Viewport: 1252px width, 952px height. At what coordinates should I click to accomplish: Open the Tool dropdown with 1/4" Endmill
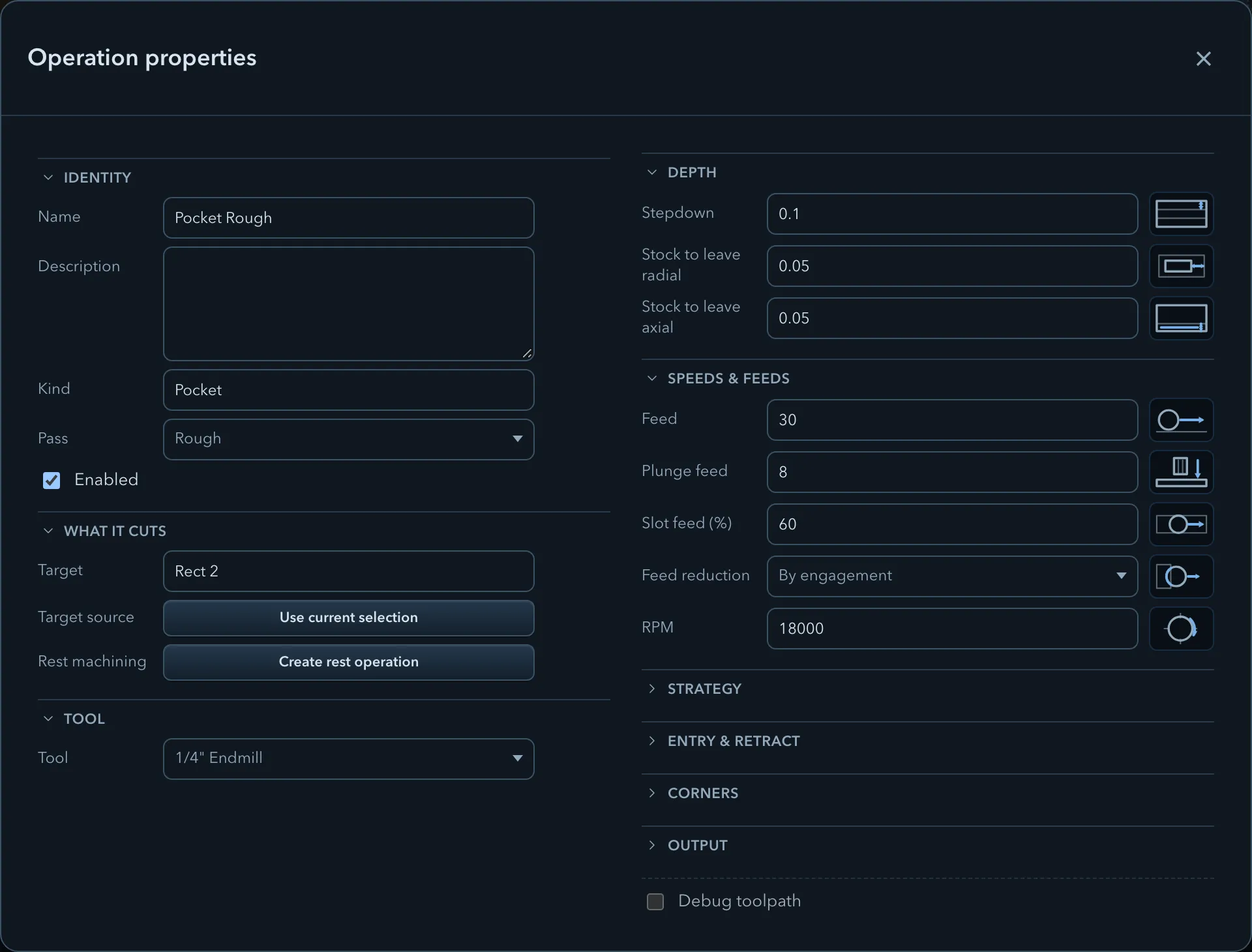tap(349, 758)
